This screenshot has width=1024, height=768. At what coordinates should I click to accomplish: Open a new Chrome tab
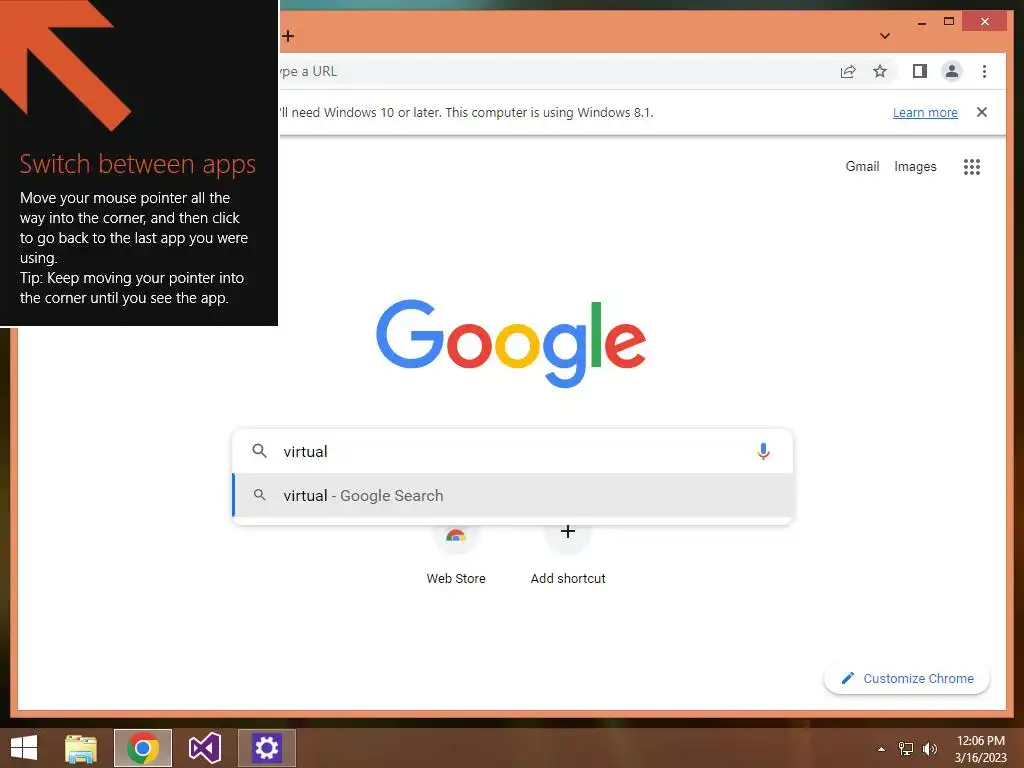tap(288, 36)
